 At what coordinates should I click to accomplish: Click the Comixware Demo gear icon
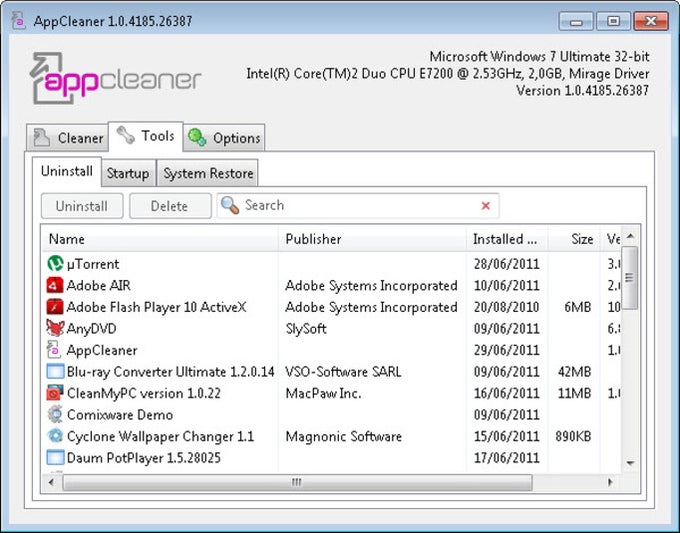pos(55,415)
